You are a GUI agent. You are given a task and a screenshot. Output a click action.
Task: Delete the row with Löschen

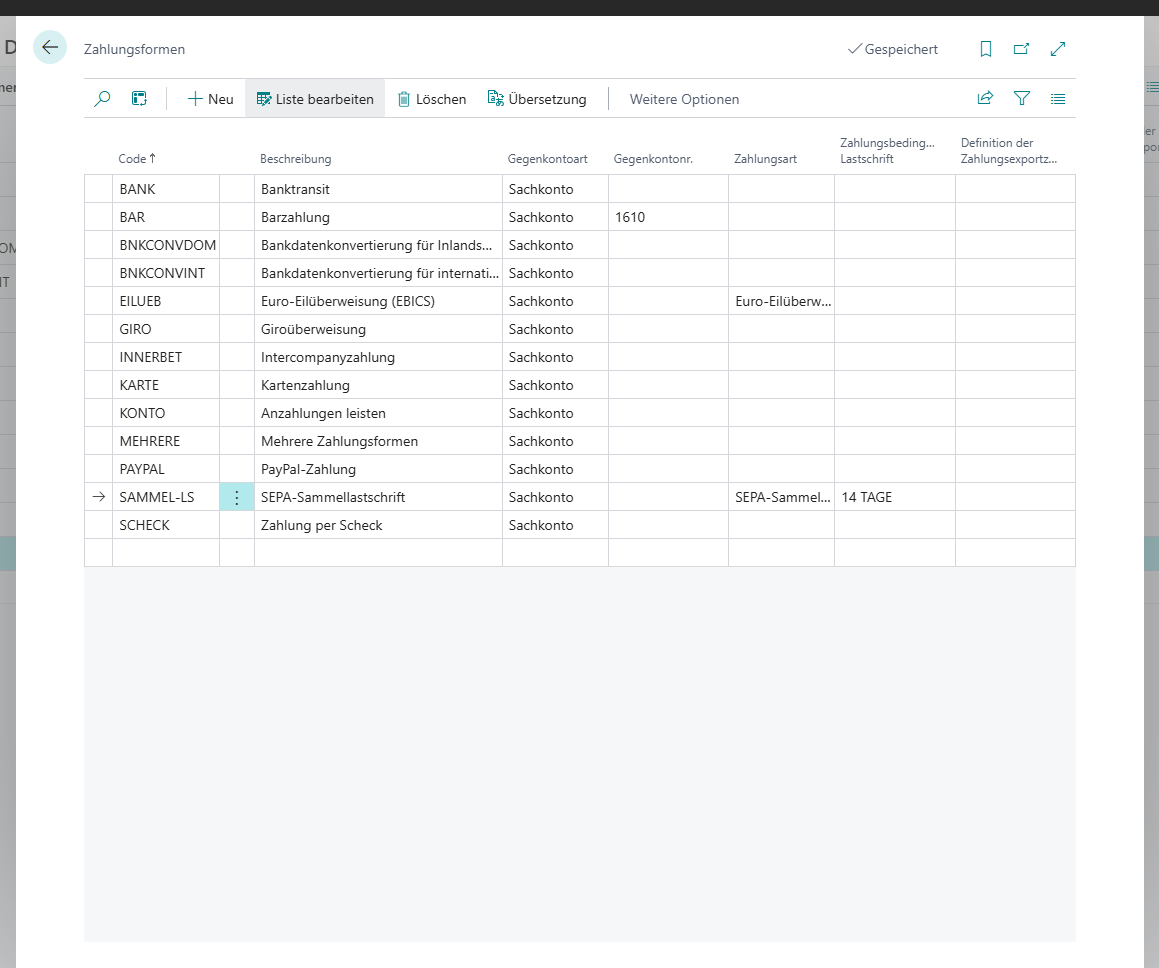tap(432, 99)
